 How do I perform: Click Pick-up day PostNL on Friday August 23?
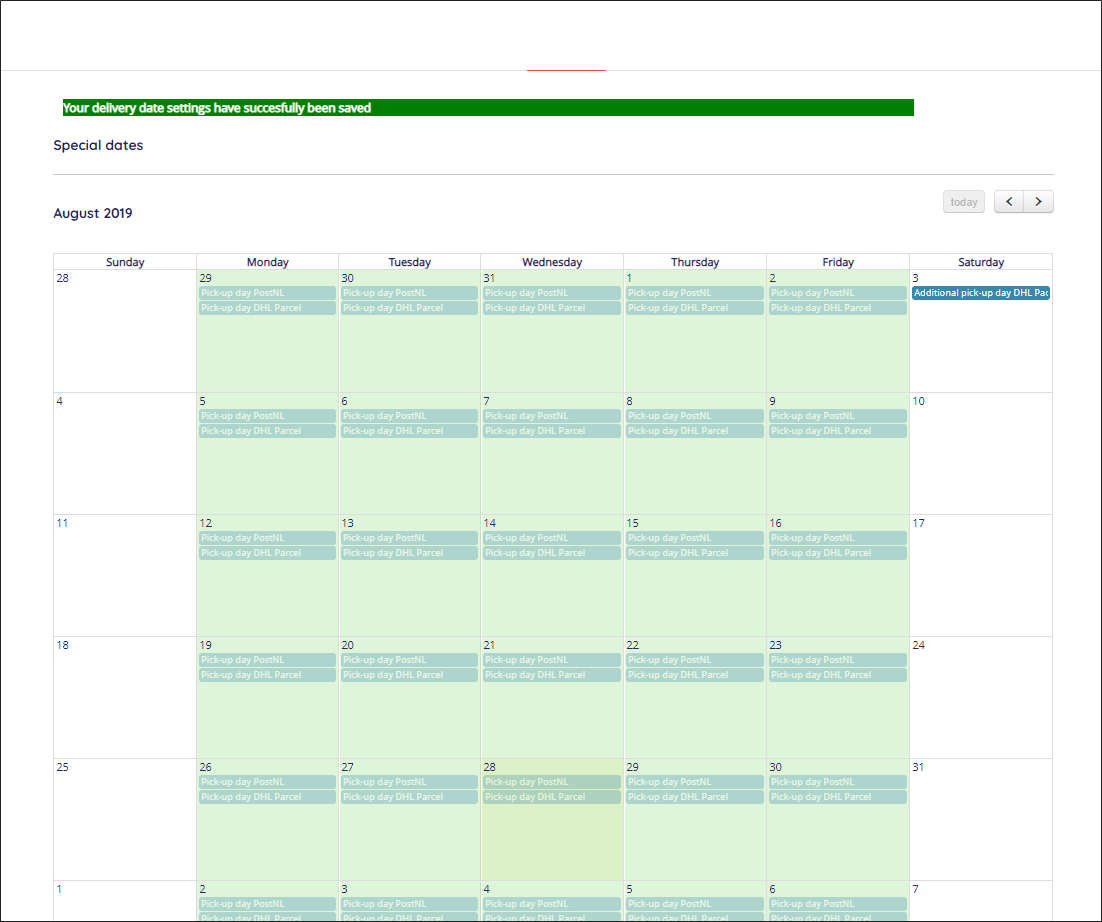pyautogui.click(x=838, y=660)
